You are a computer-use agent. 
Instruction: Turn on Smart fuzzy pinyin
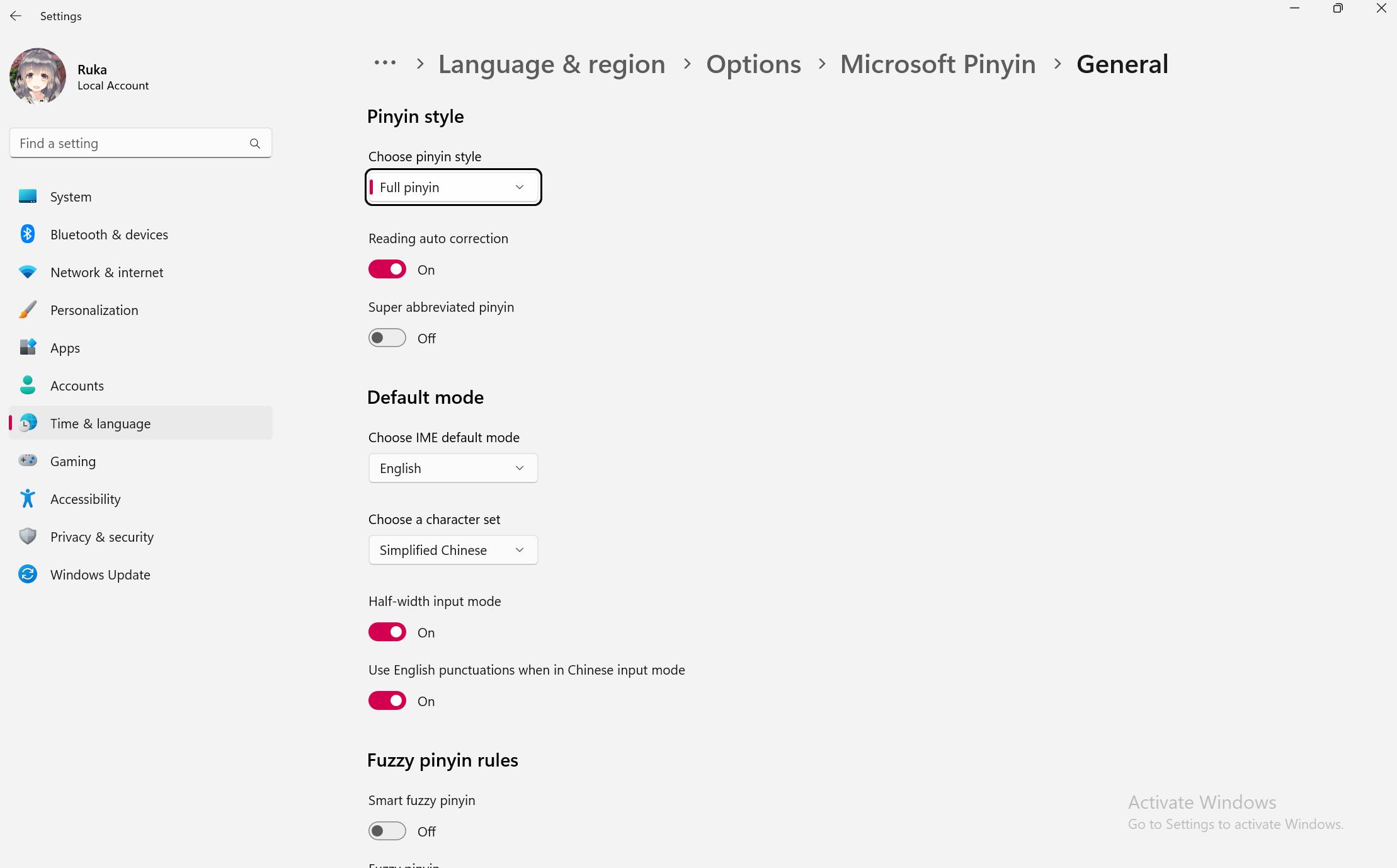click(387, 831)
